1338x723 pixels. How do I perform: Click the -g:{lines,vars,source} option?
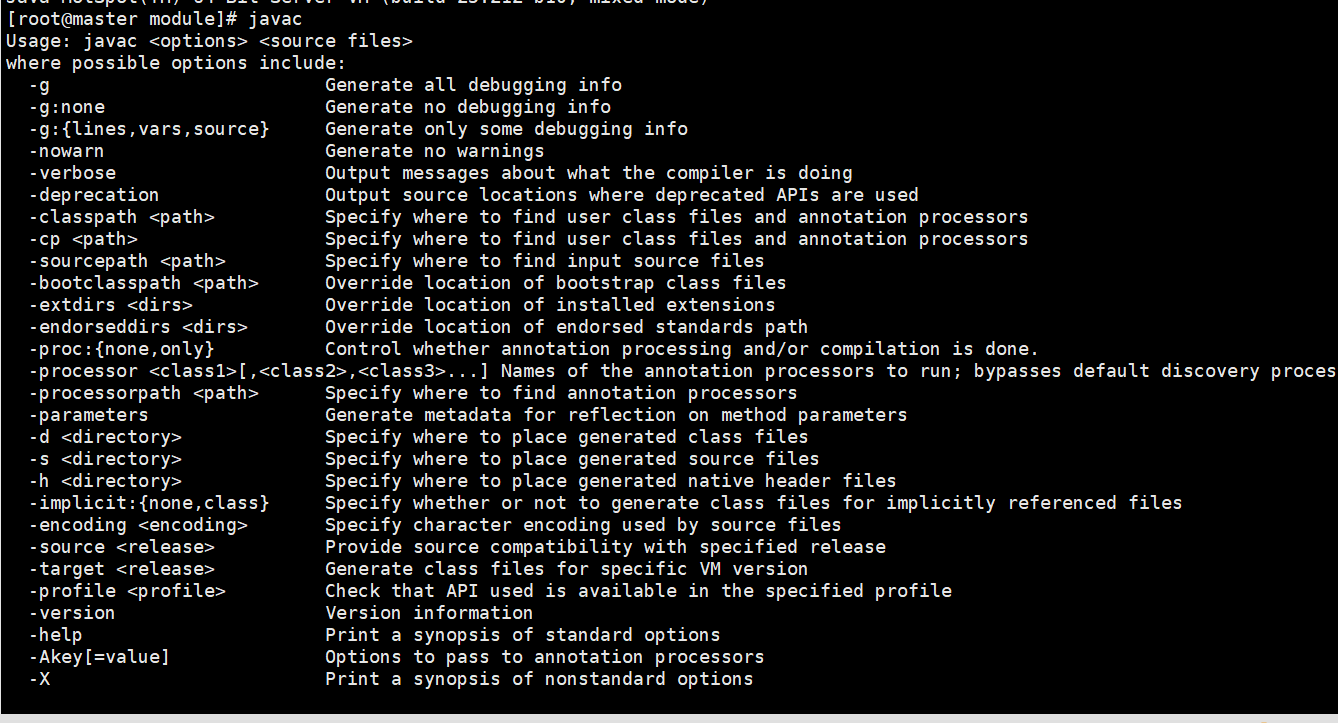(x=148, y=129)
